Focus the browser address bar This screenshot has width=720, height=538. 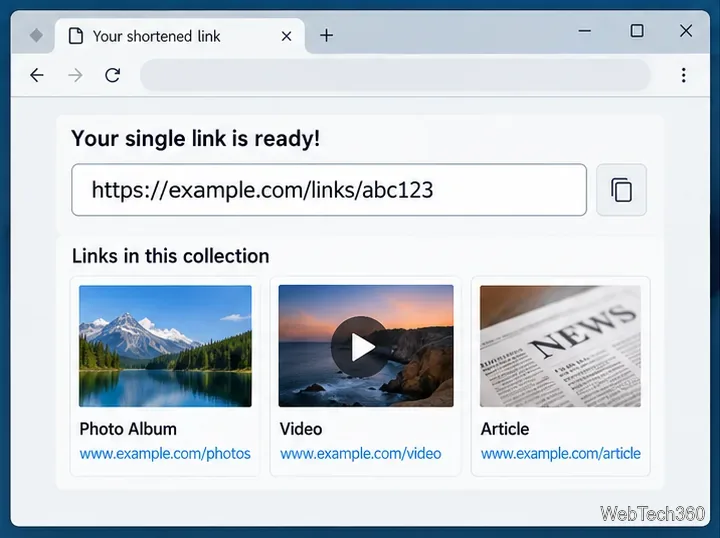[x=395, y=75]
